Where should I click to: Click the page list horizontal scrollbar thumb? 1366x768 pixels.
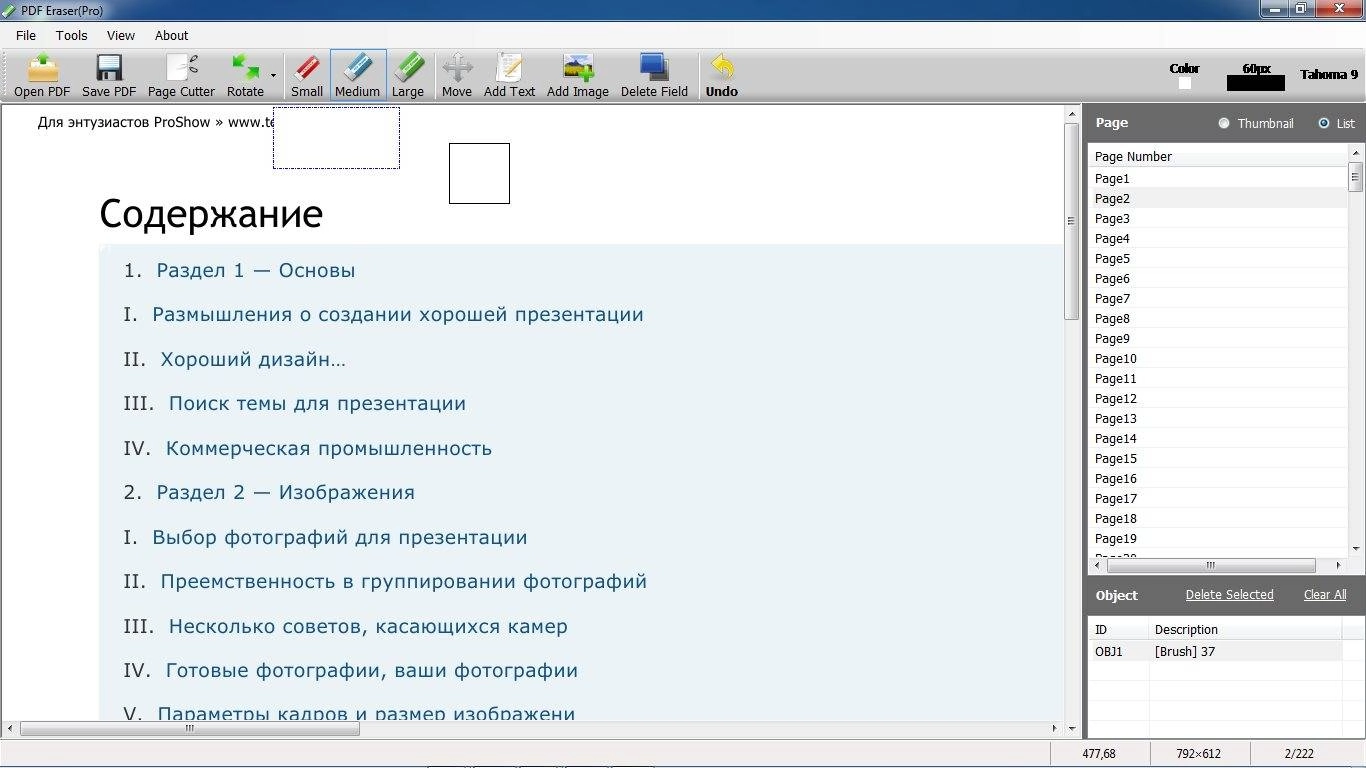tap(1210, 565)
